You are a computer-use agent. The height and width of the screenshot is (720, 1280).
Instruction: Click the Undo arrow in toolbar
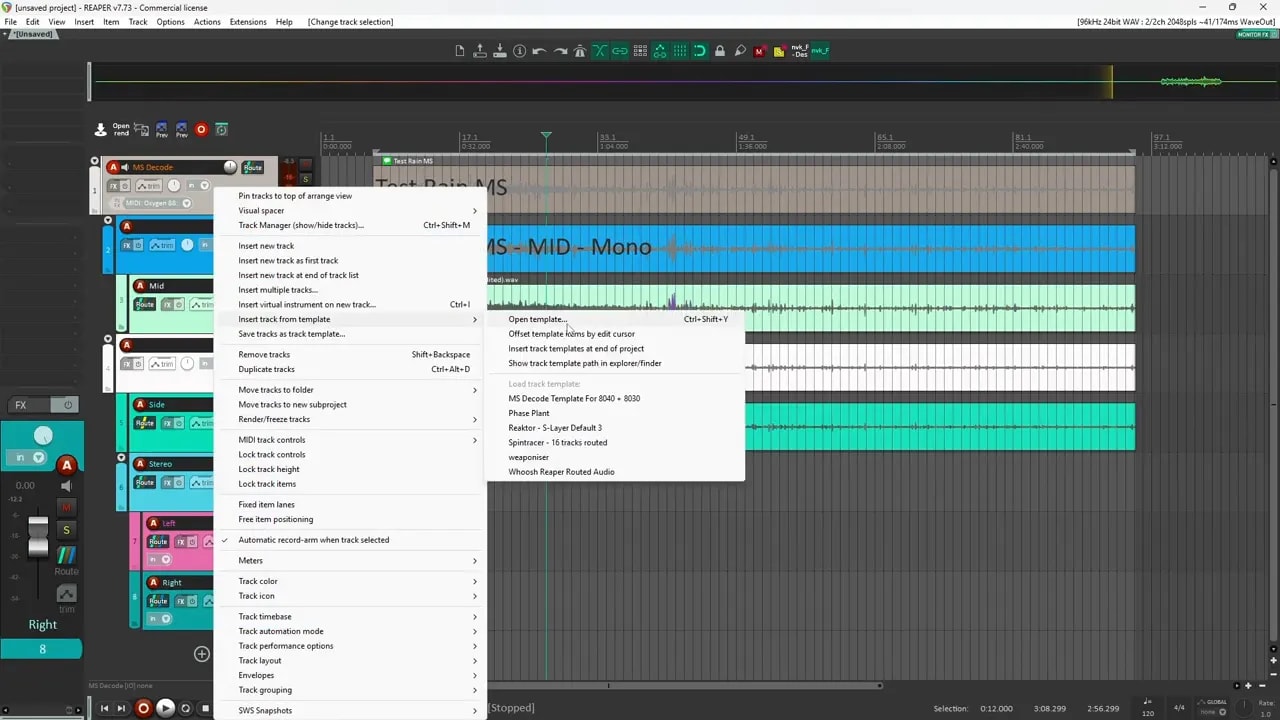pos(540,51)
